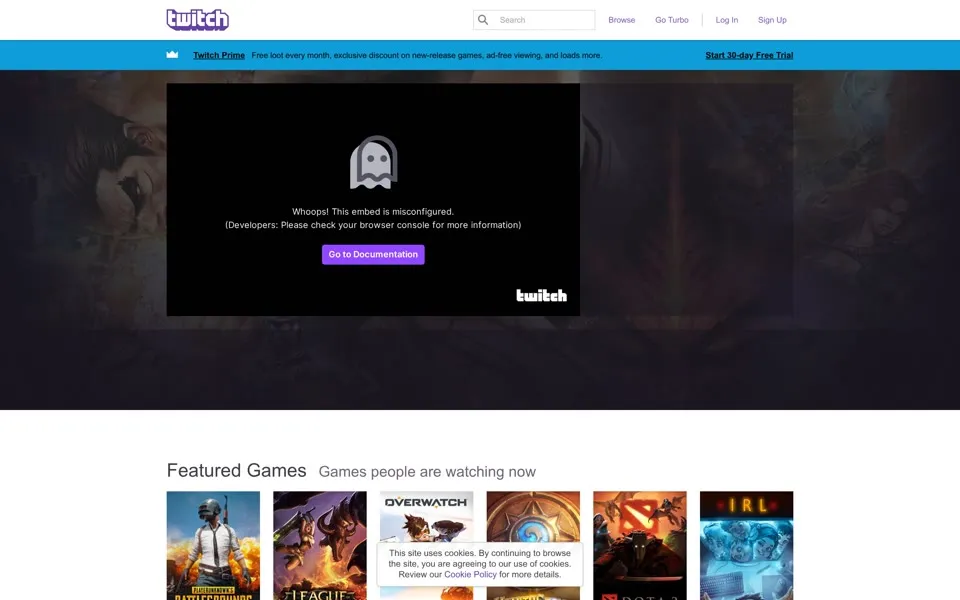Open the Cookie Policy link
The width and height of the screenshot is (960, 600).
click(x=470, y=574)
